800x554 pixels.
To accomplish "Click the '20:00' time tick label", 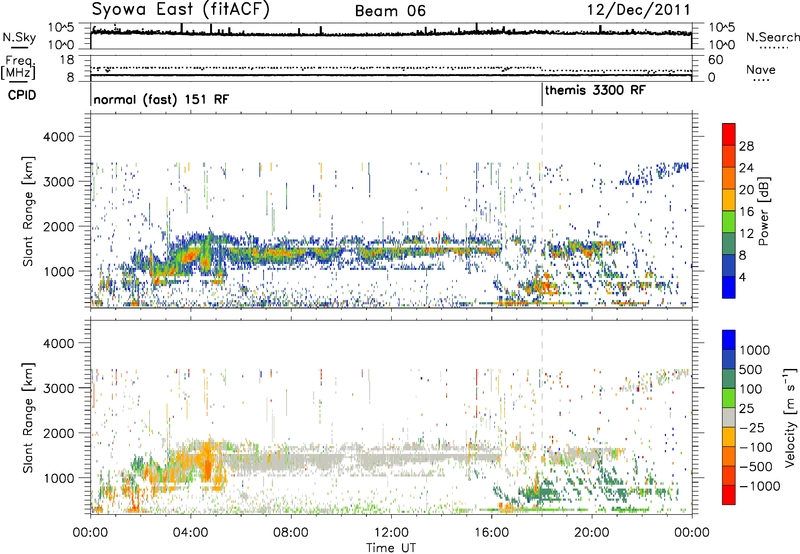I will click(591, 533).
